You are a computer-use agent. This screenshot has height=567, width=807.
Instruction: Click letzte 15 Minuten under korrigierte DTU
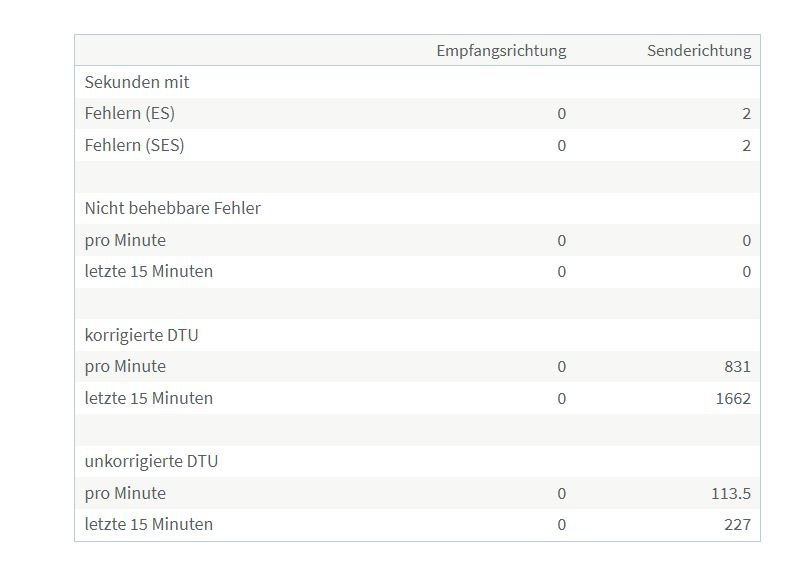click(x=149, y=398)
